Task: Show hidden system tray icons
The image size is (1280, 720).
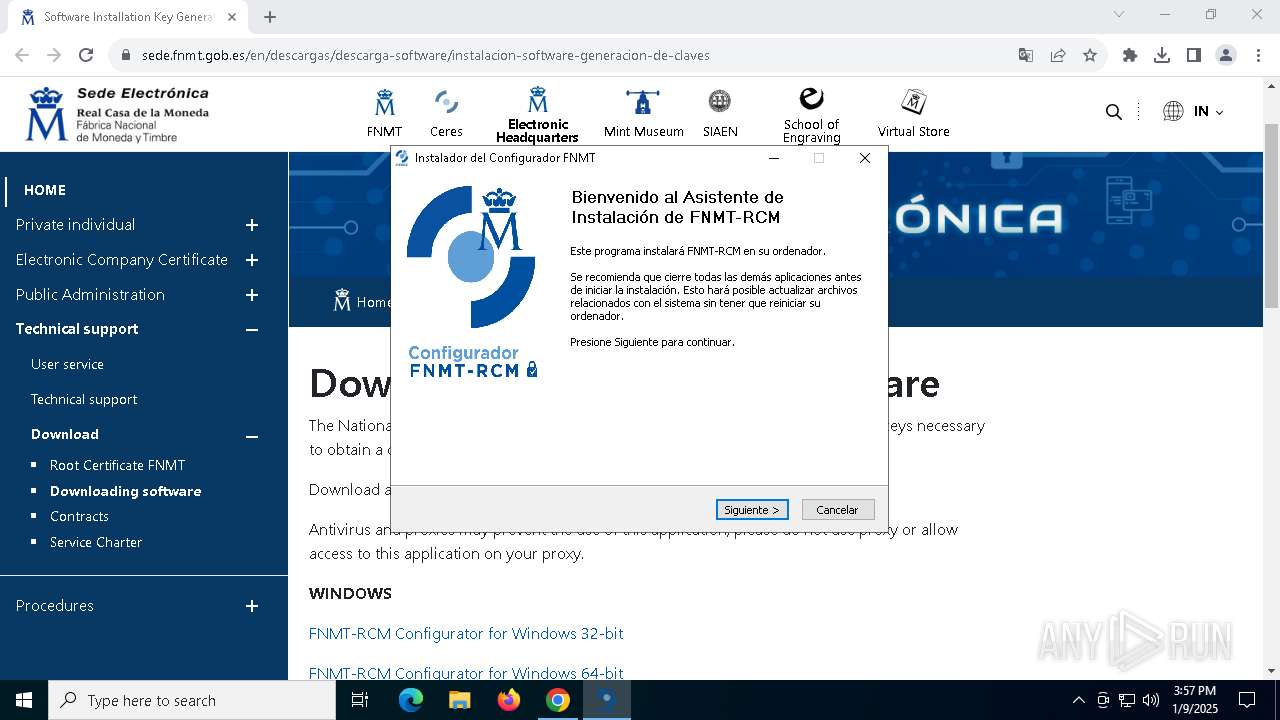Action: point(1078,700)
